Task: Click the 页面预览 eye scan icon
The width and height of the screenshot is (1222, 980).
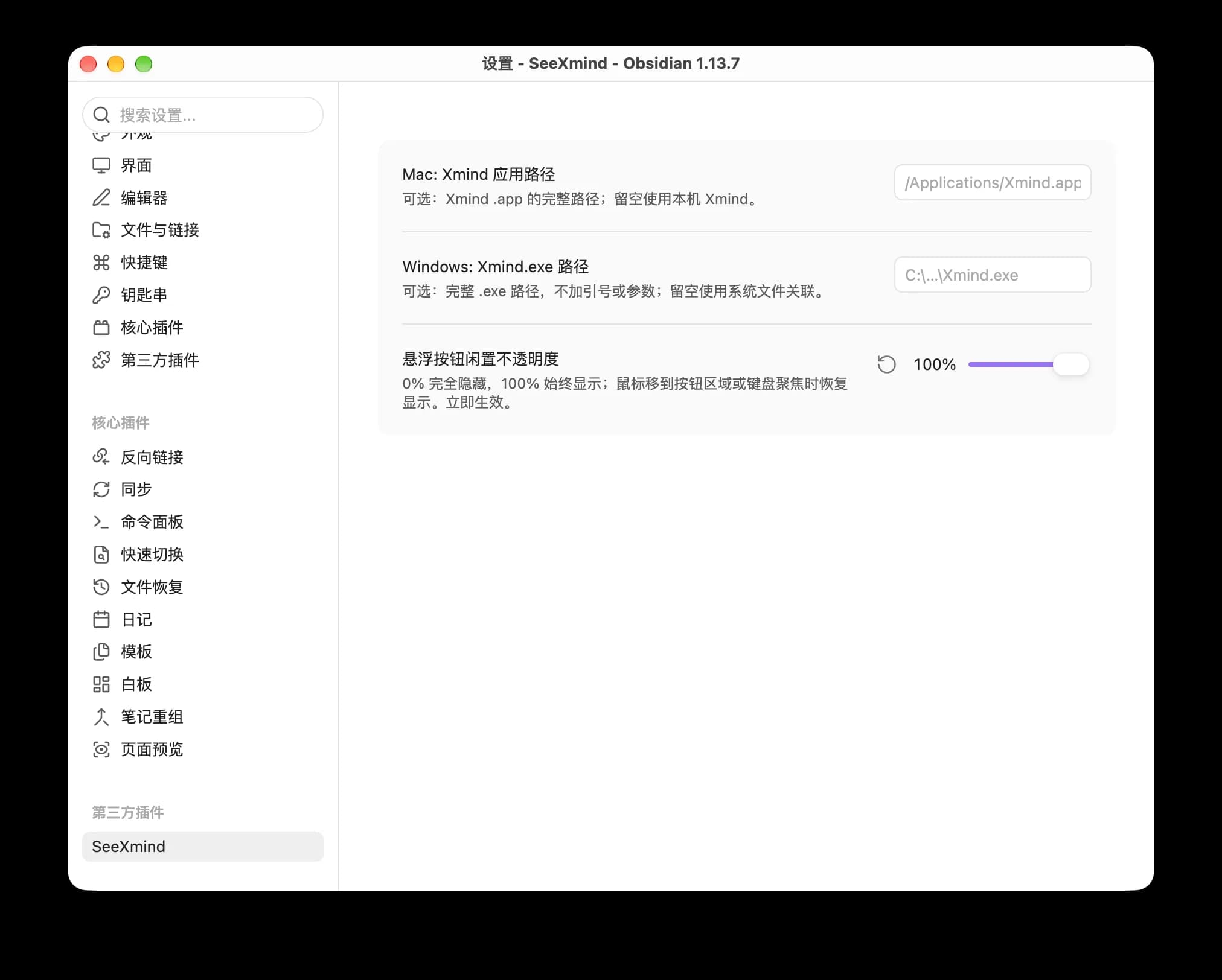Action: coord(101,749)
